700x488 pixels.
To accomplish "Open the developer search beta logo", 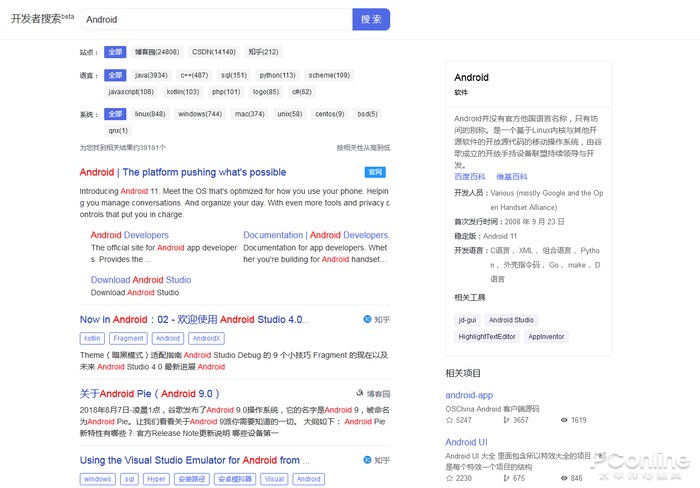I will pos(42,18).
